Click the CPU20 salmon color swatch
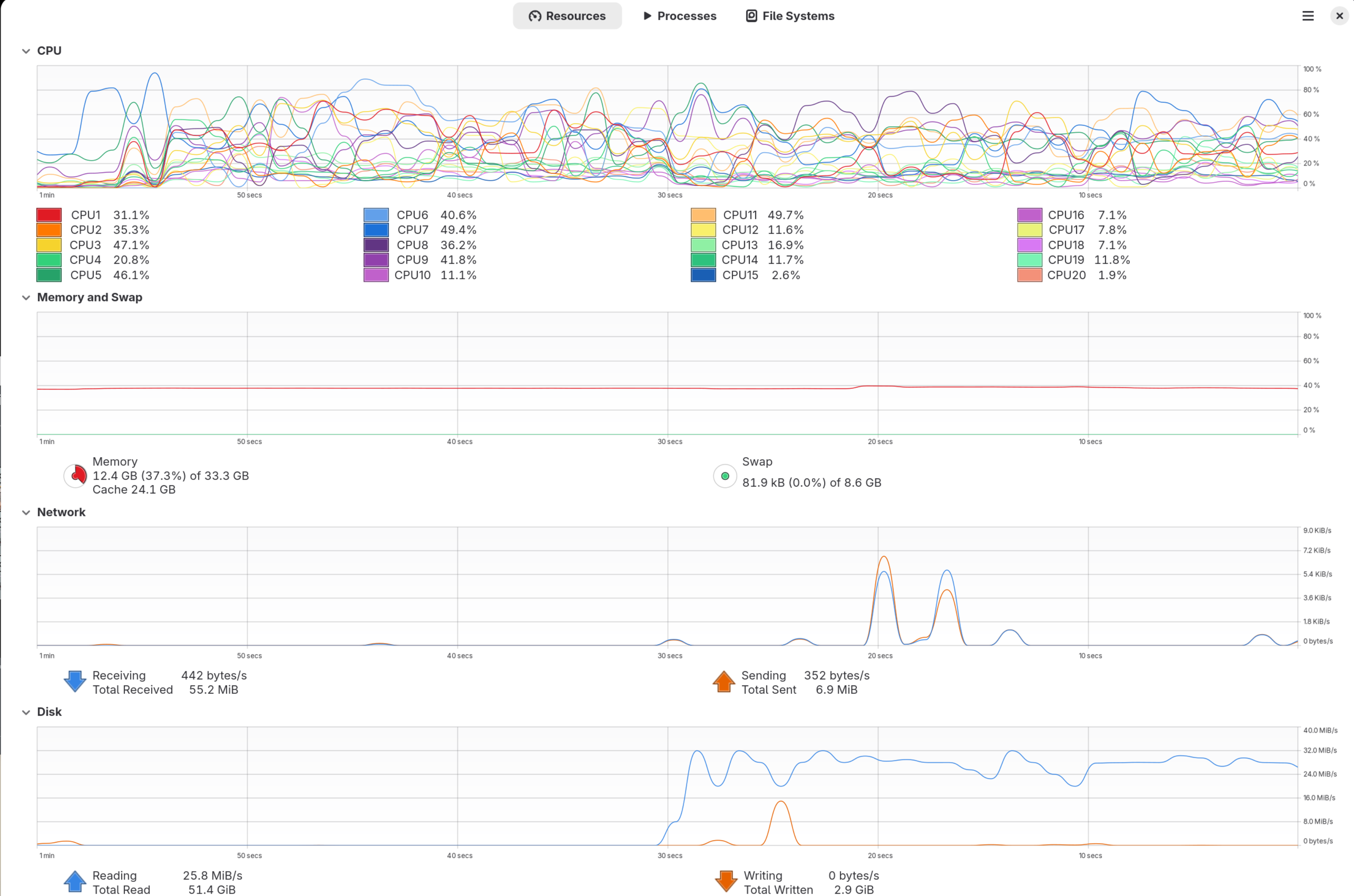The image size is (1354, 896). coord(1030,275)
